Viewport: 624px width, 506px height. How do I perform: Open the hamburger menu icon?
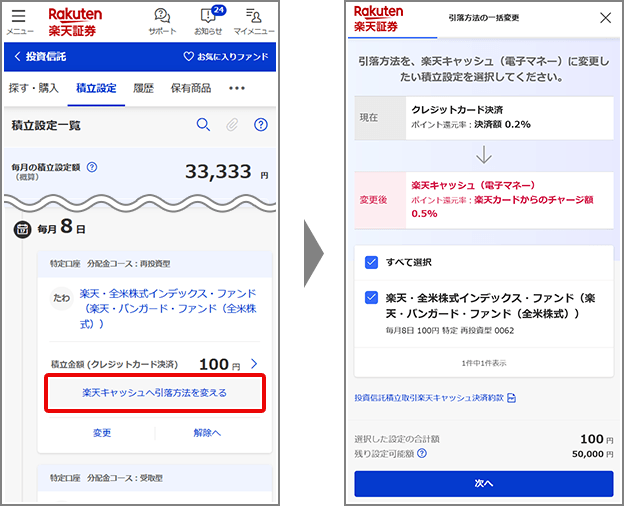[x=19, y=16]
